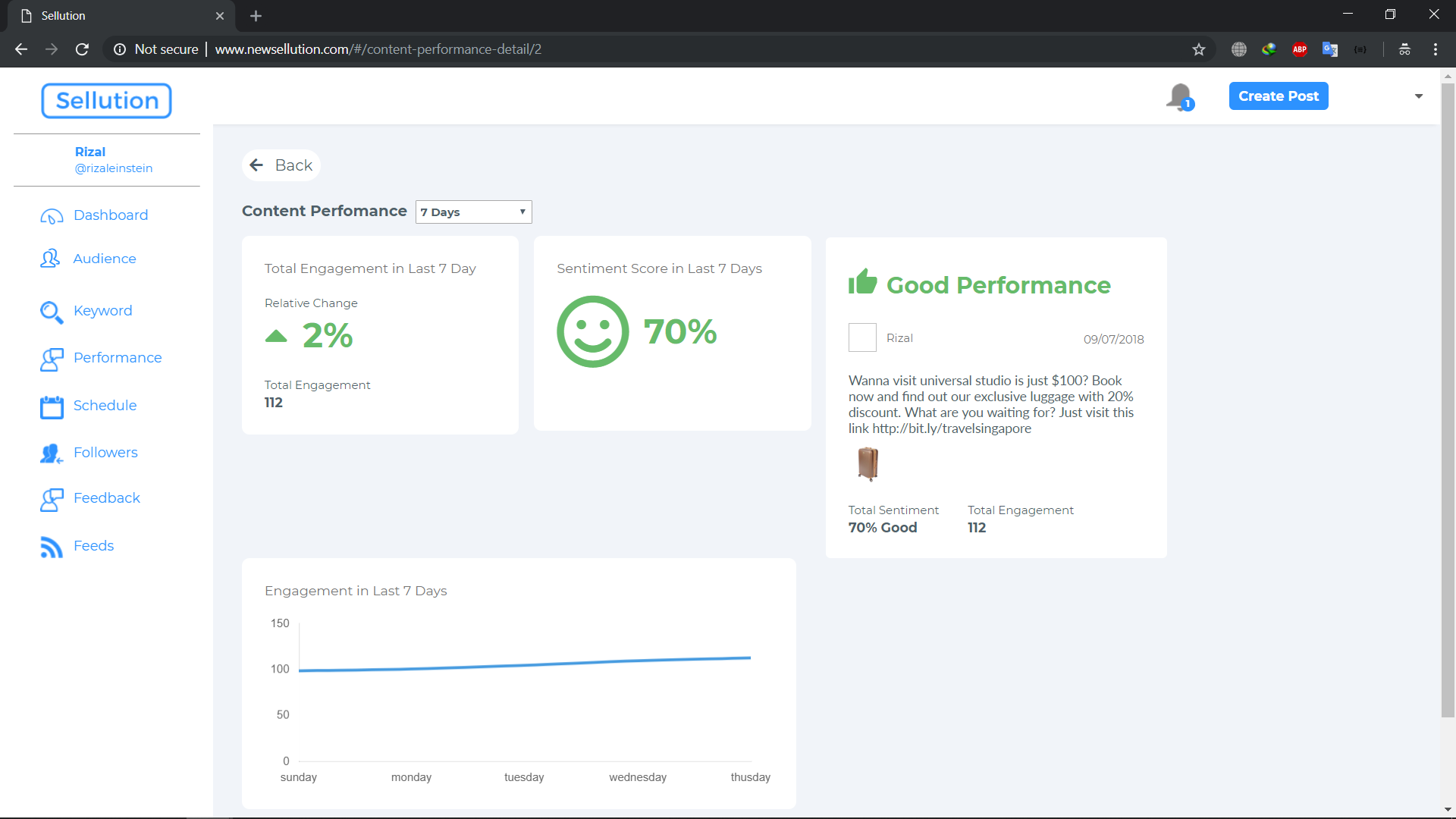Open the AdBlock Plus extension icon
The width and height of the screenshot is (1456, 819).
[x=1299, y=49]
